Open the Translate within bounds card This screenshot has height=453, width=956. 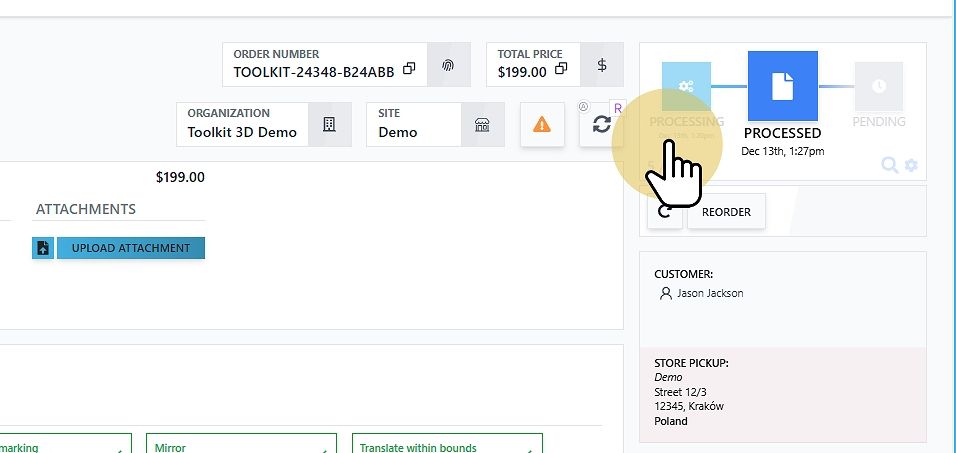[x=448, y=443]
